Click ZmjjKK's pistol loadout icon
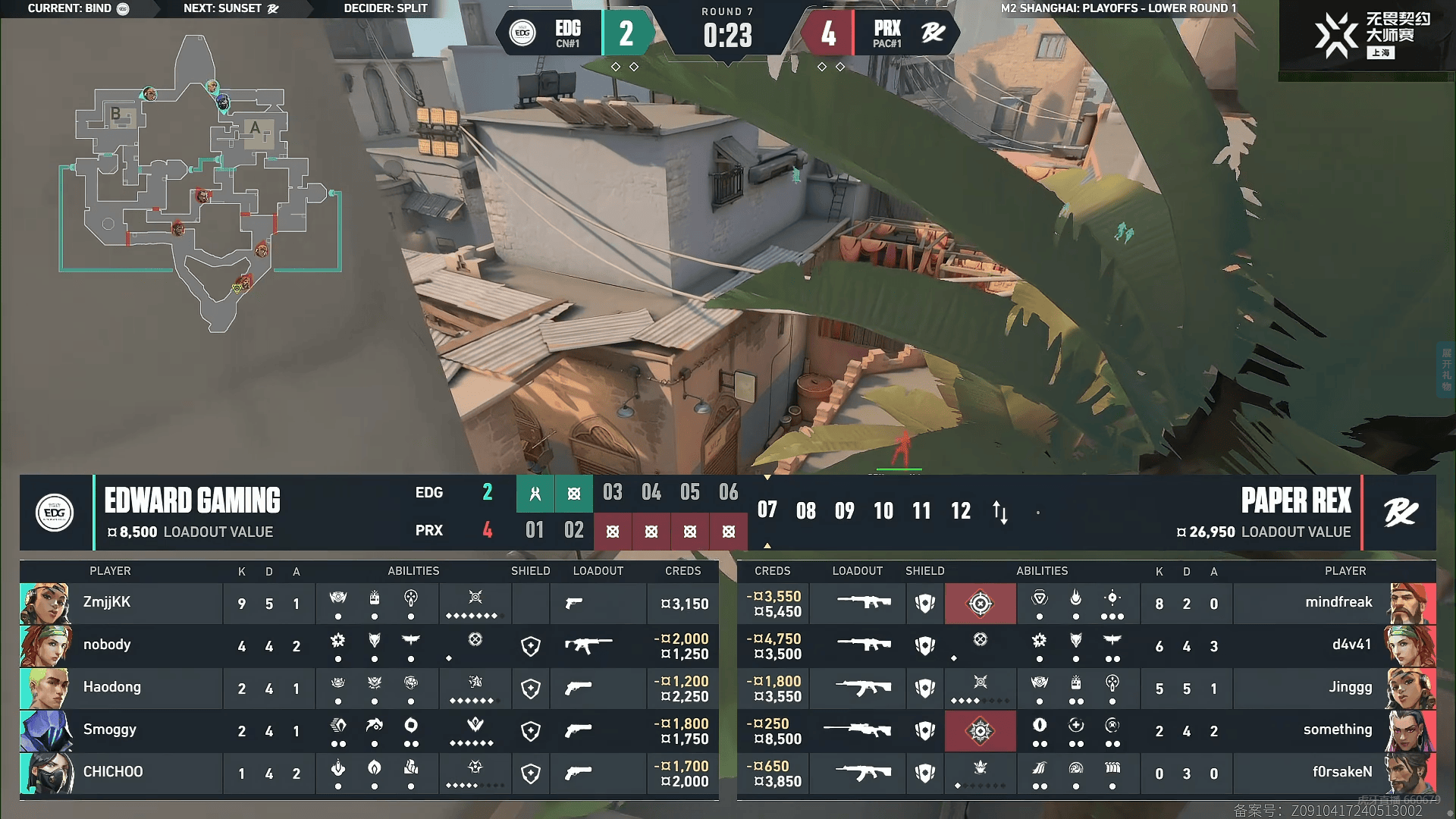 (x=574, y=603)
